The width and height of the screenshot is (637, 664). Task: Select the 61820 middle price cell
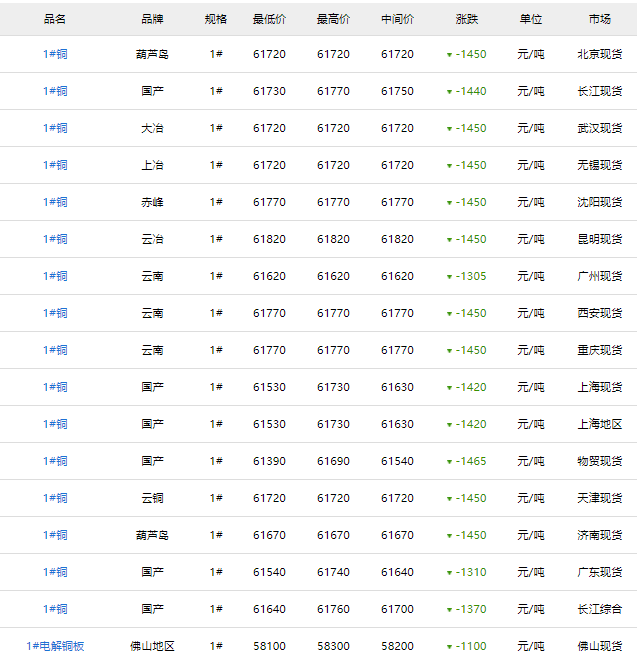[397, 239]
